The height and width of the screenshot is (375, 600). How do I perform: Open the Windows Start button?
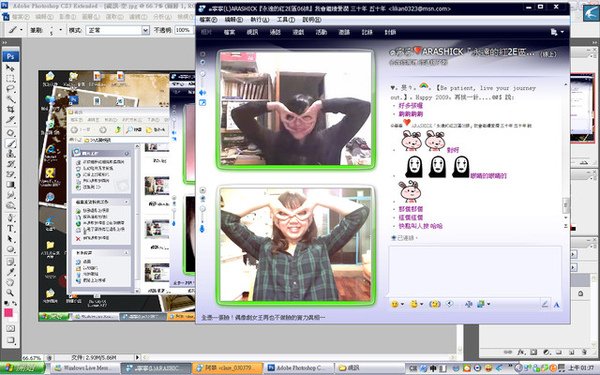click(23, 368)
